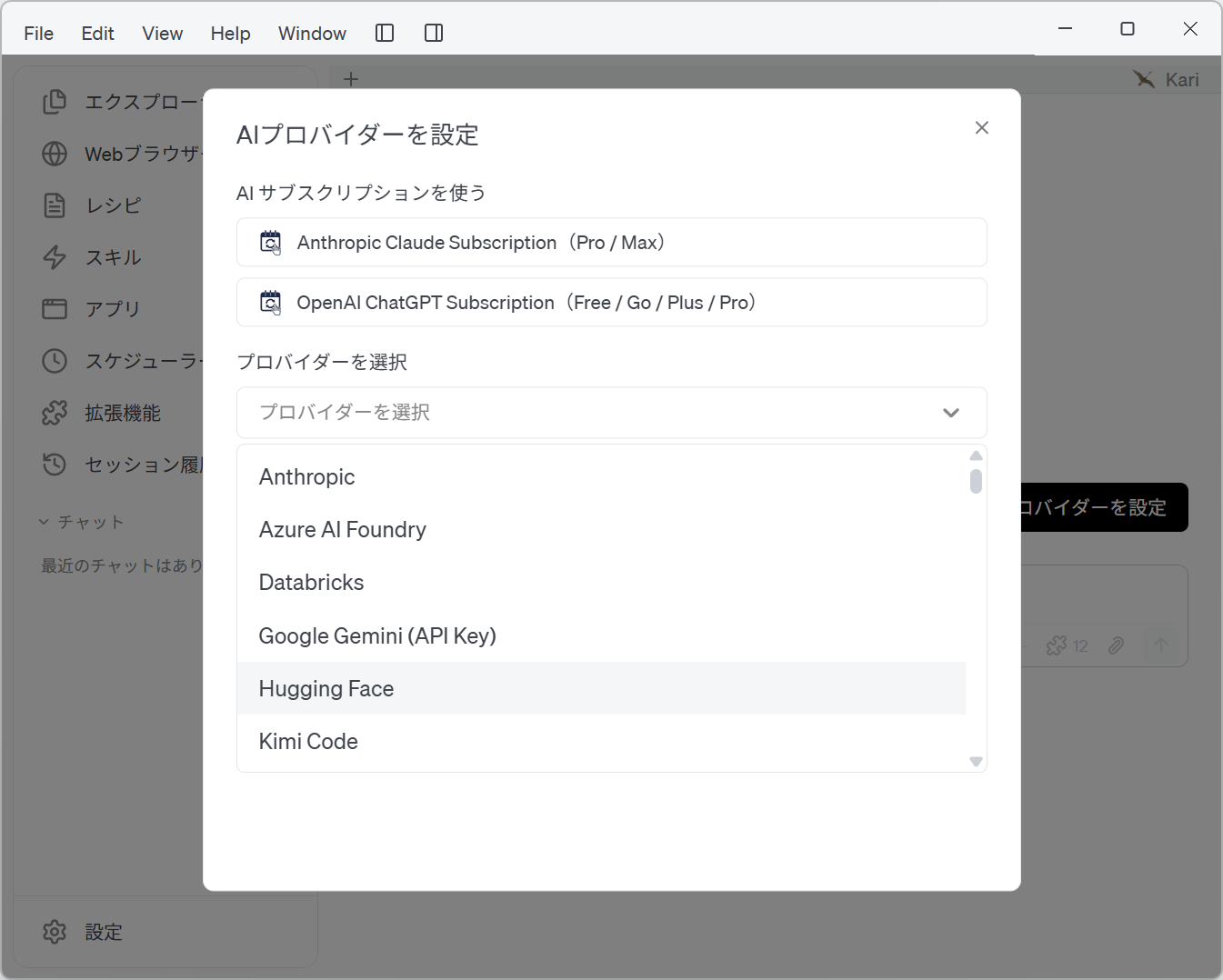The height and width of the screenshot is (980, 1223).
Task: Select Google Gemini (API Key)
Action: pyautogui.click(x=601, y=635)
